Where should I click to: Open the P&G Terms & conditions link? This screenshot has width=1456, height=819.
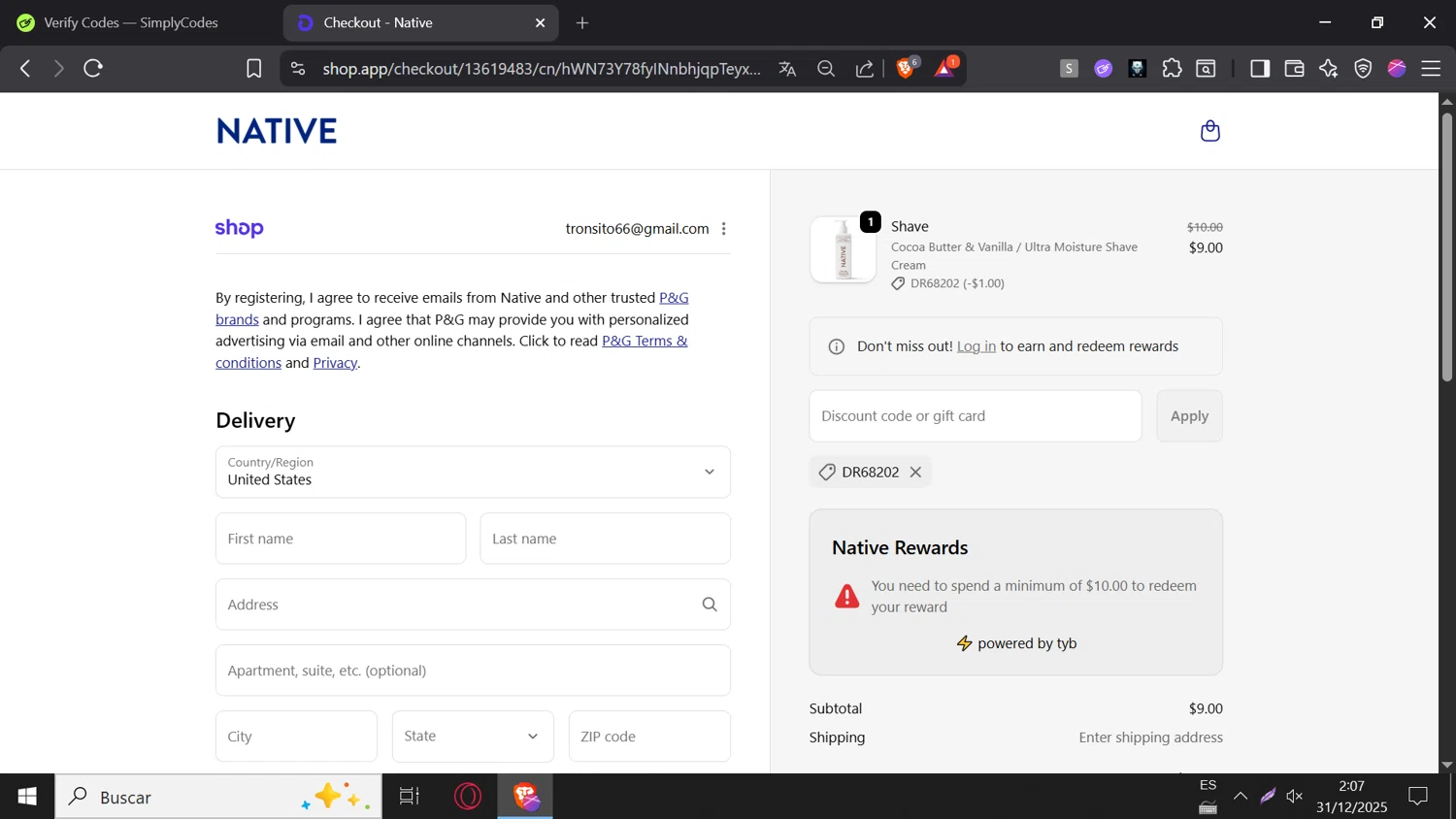tap(644, 342)
